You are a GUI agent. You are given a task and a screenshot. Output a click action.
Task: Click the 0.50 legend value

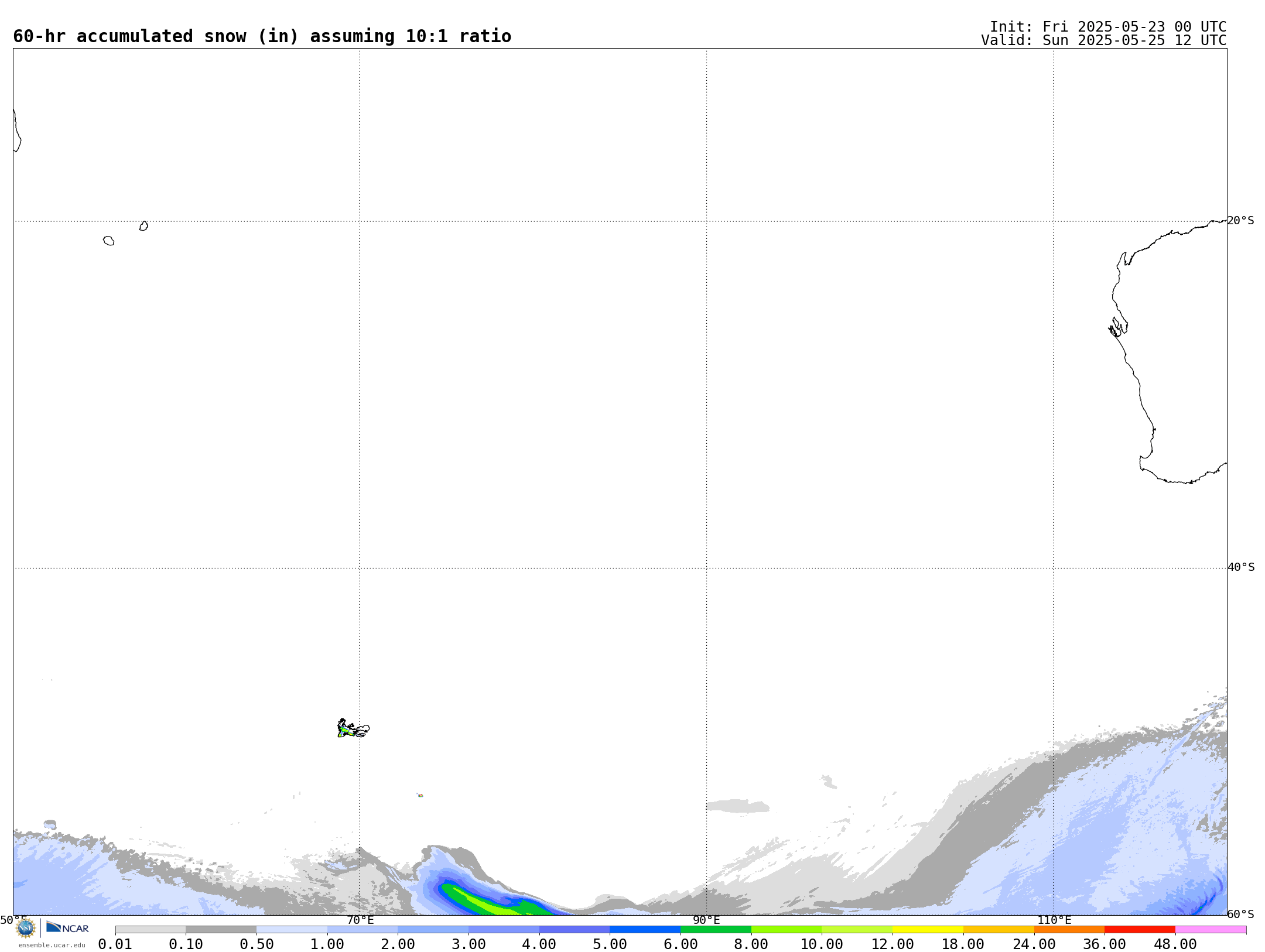pyautogui.click(x=257, y=944)
